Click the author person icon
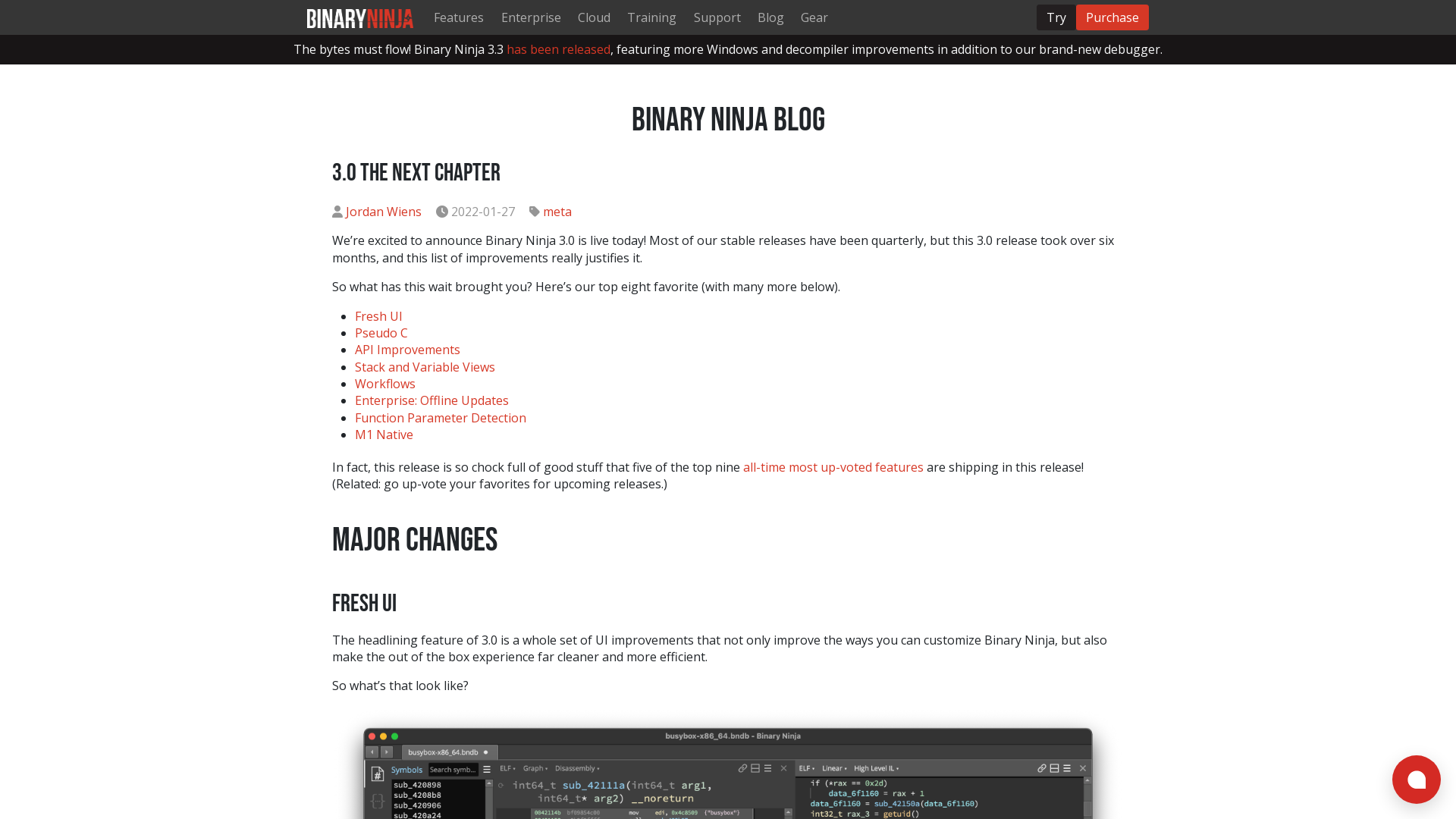 [x=337, y=212]
